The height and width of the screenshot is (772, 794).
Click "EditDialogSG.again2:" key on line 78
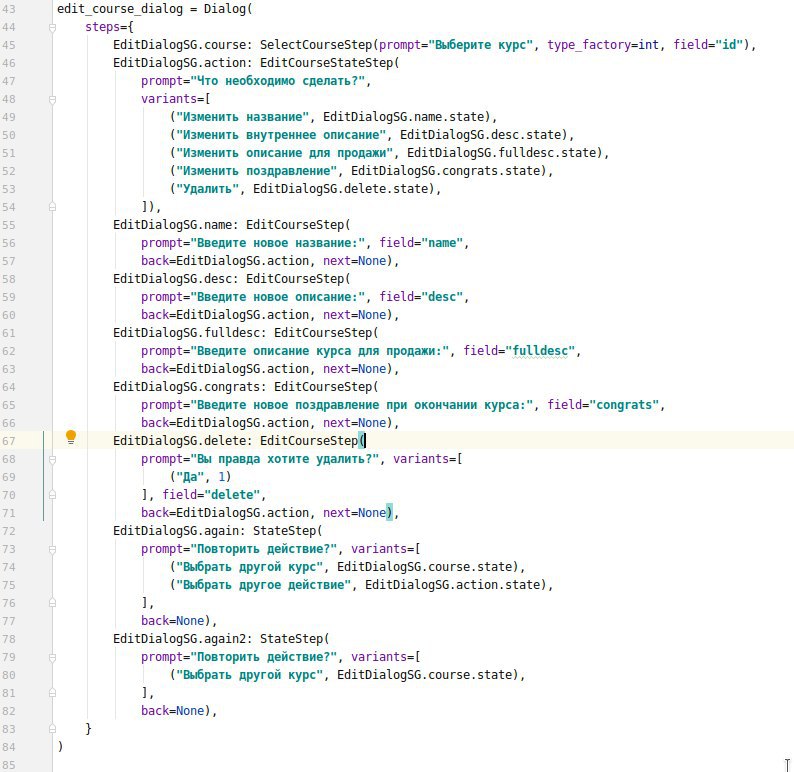click(x=183, y=639)
